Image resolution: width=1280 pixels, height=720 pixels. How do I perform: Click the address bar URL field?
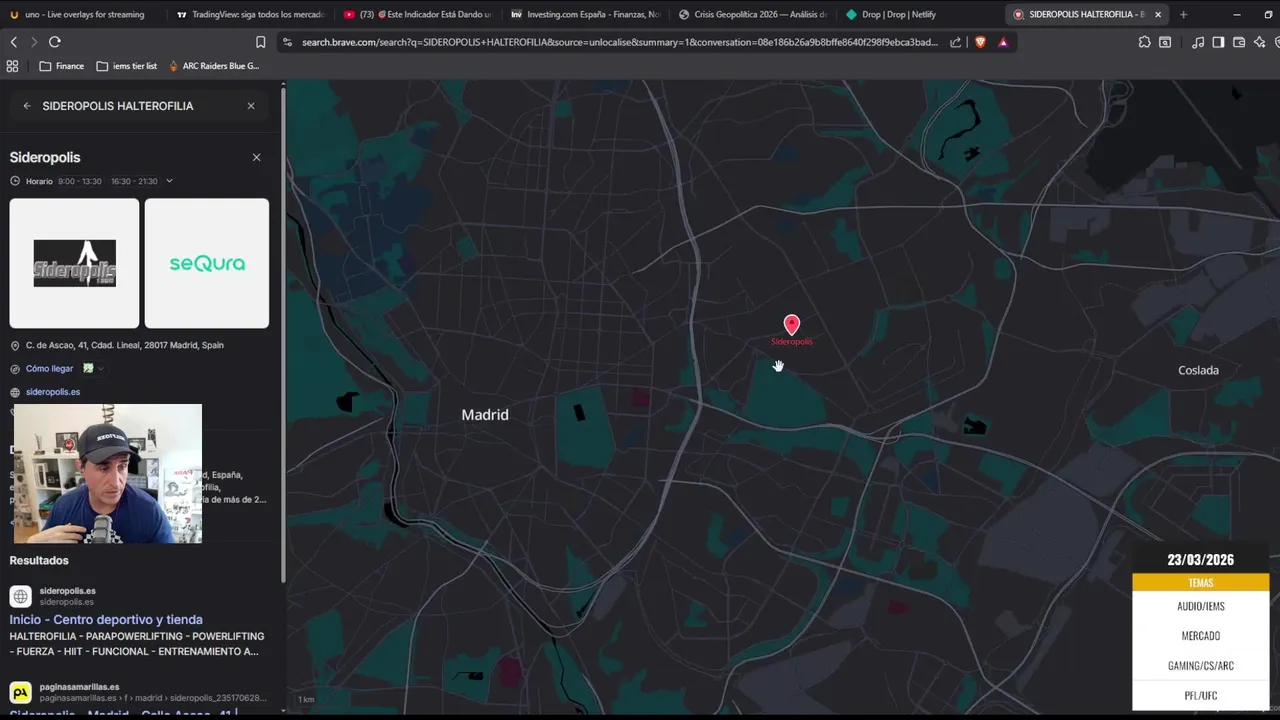point(620,42)
